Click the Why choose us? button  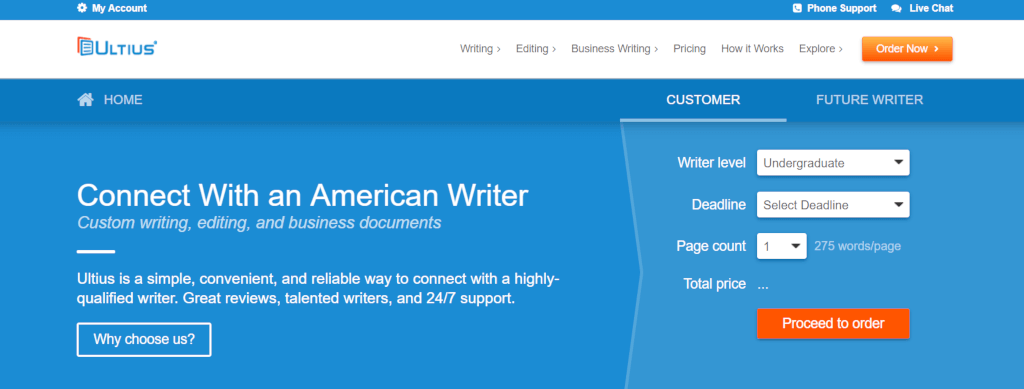144,339
